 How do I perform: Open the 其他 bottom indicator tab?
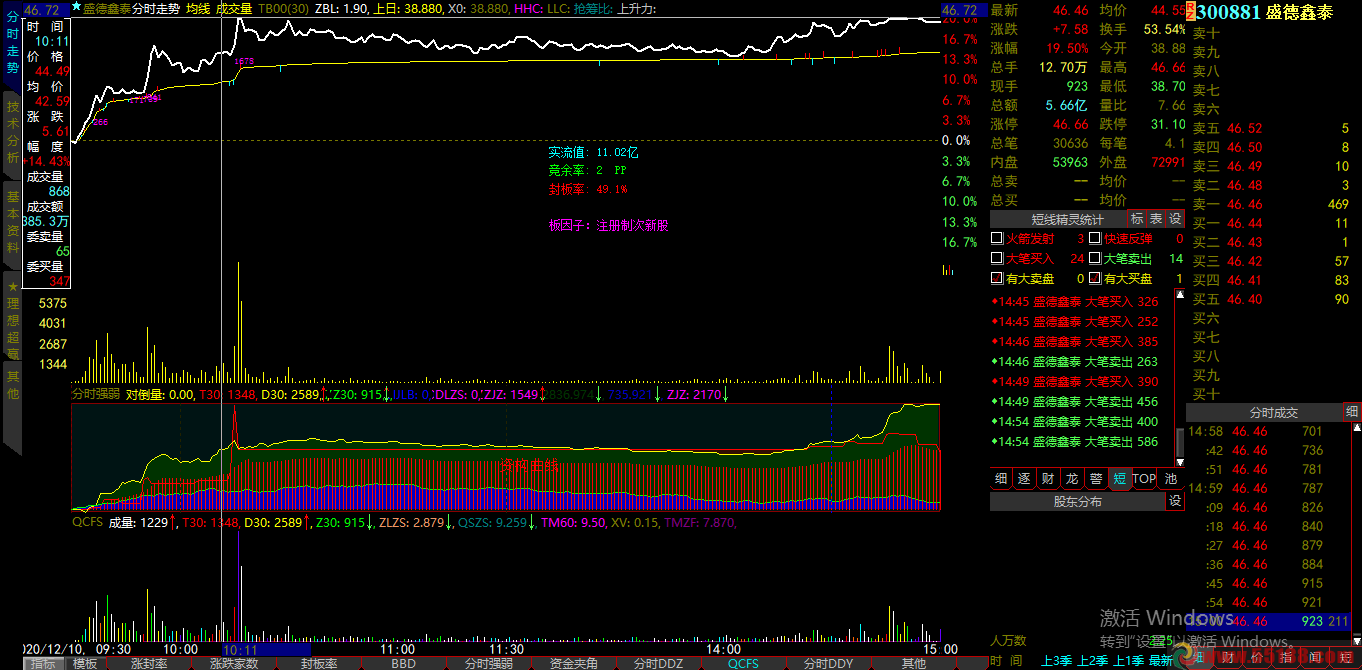click(x=914, y=663)
